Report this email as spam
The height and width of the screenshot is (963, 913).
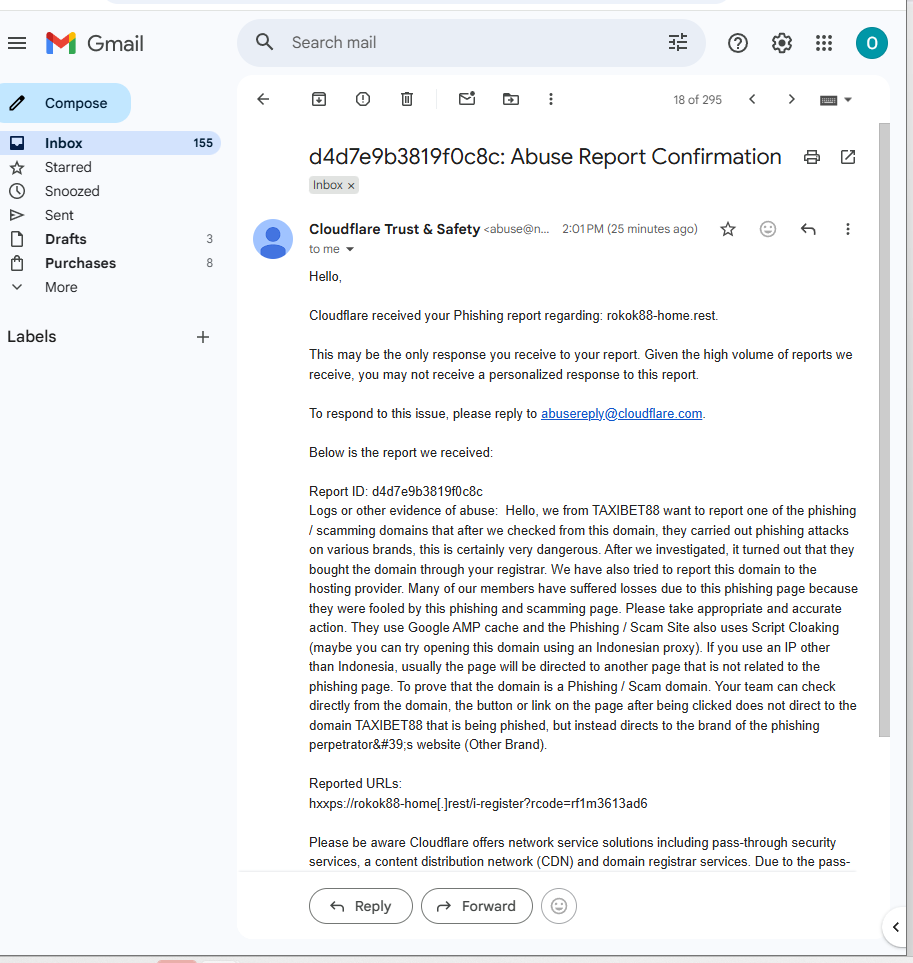click(x=363, y=99)
